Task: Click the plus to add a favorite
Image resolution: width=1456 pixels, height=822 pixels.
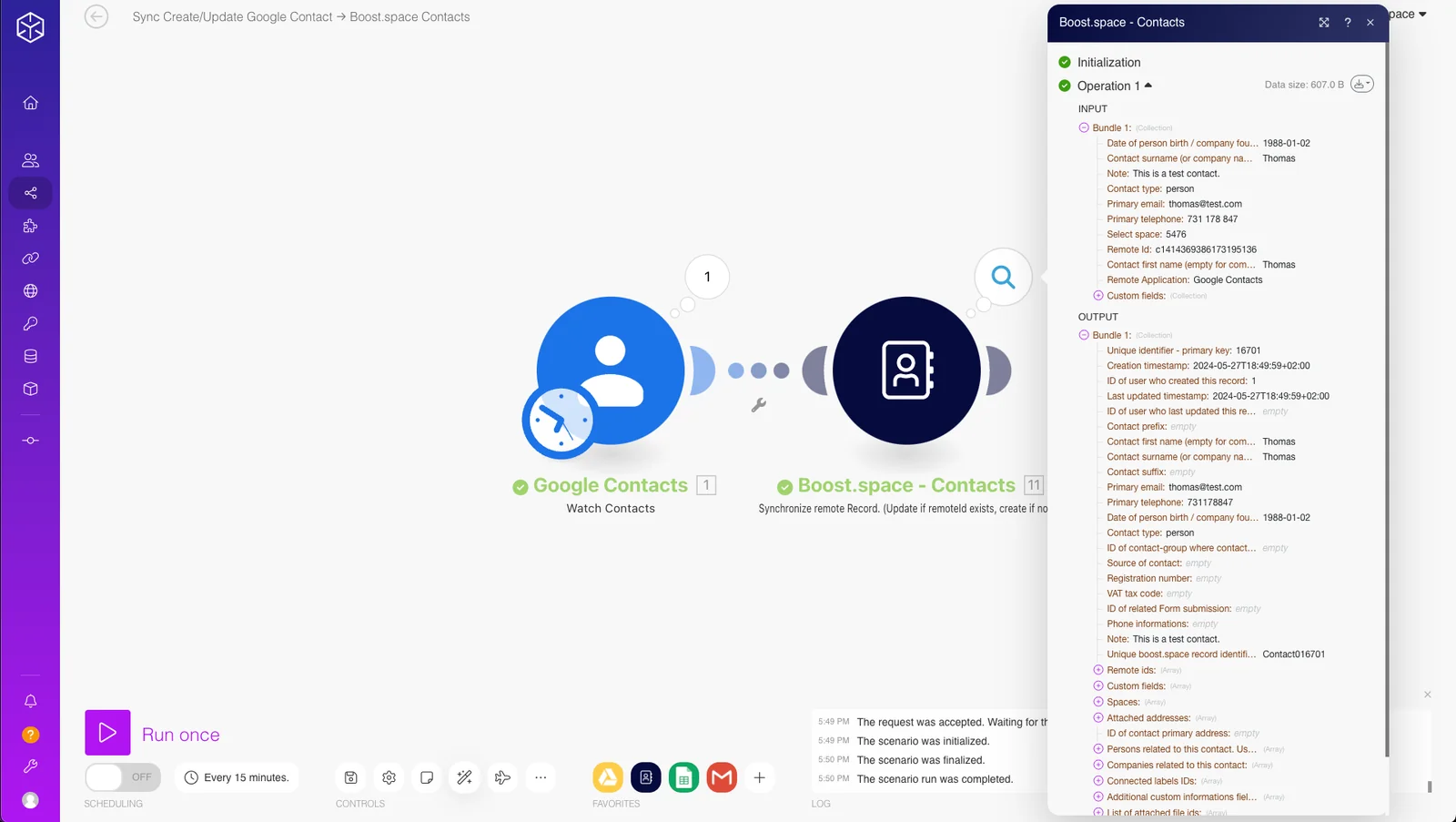Action: point(759,777)
